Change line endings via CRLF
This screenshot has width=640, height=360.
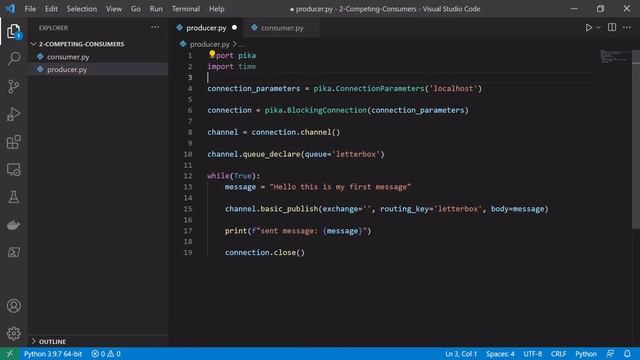(558, 354)
